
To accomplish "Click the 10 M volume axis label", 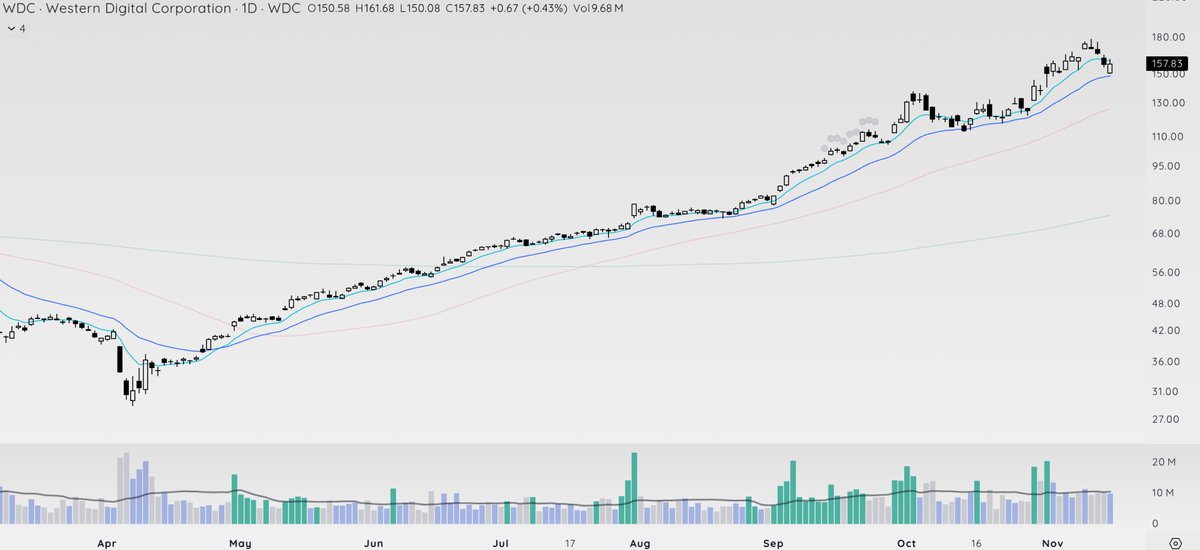I will tap(1162, 493).
